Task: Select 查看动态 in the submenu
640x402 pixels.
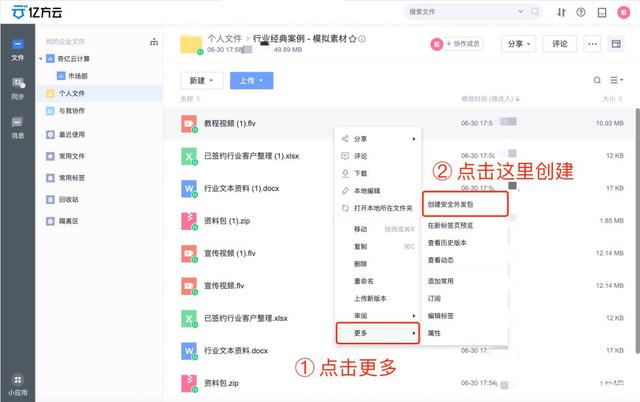Action: point(465,260)
